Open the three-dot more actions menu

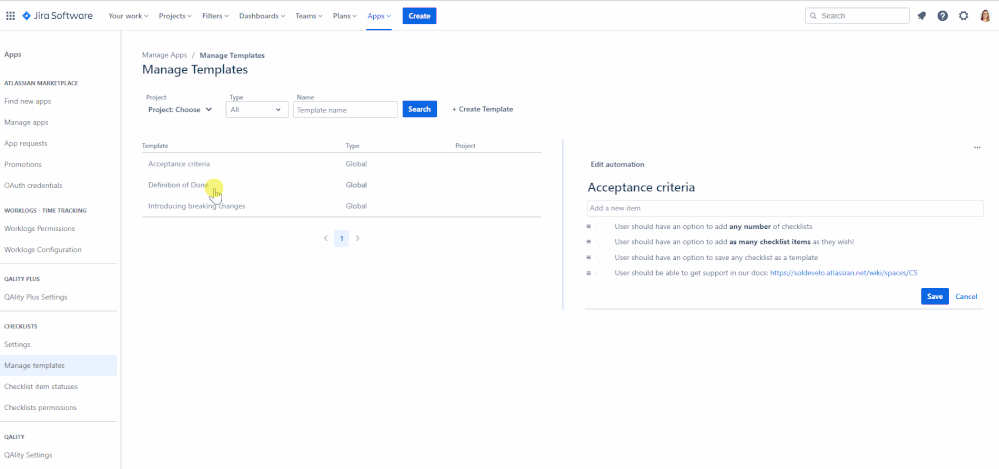pyautogui.click(x=977, y=148)
